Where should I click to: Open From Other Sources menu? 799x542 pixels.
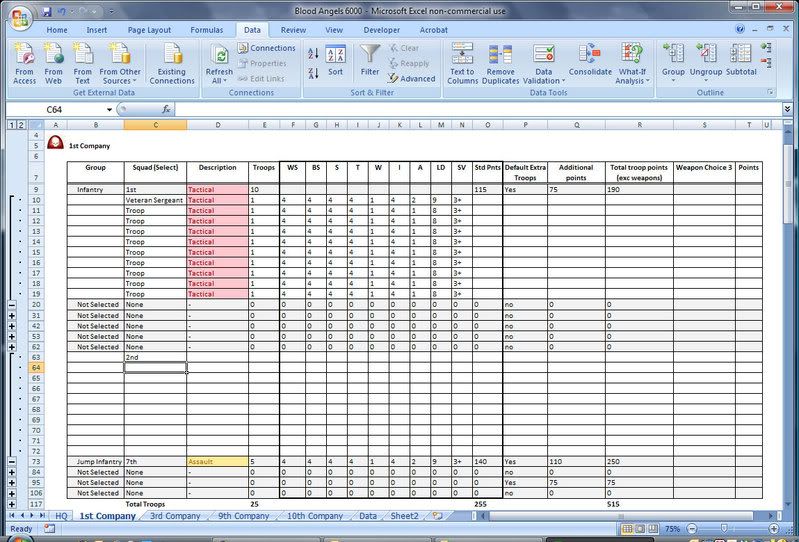120,64
